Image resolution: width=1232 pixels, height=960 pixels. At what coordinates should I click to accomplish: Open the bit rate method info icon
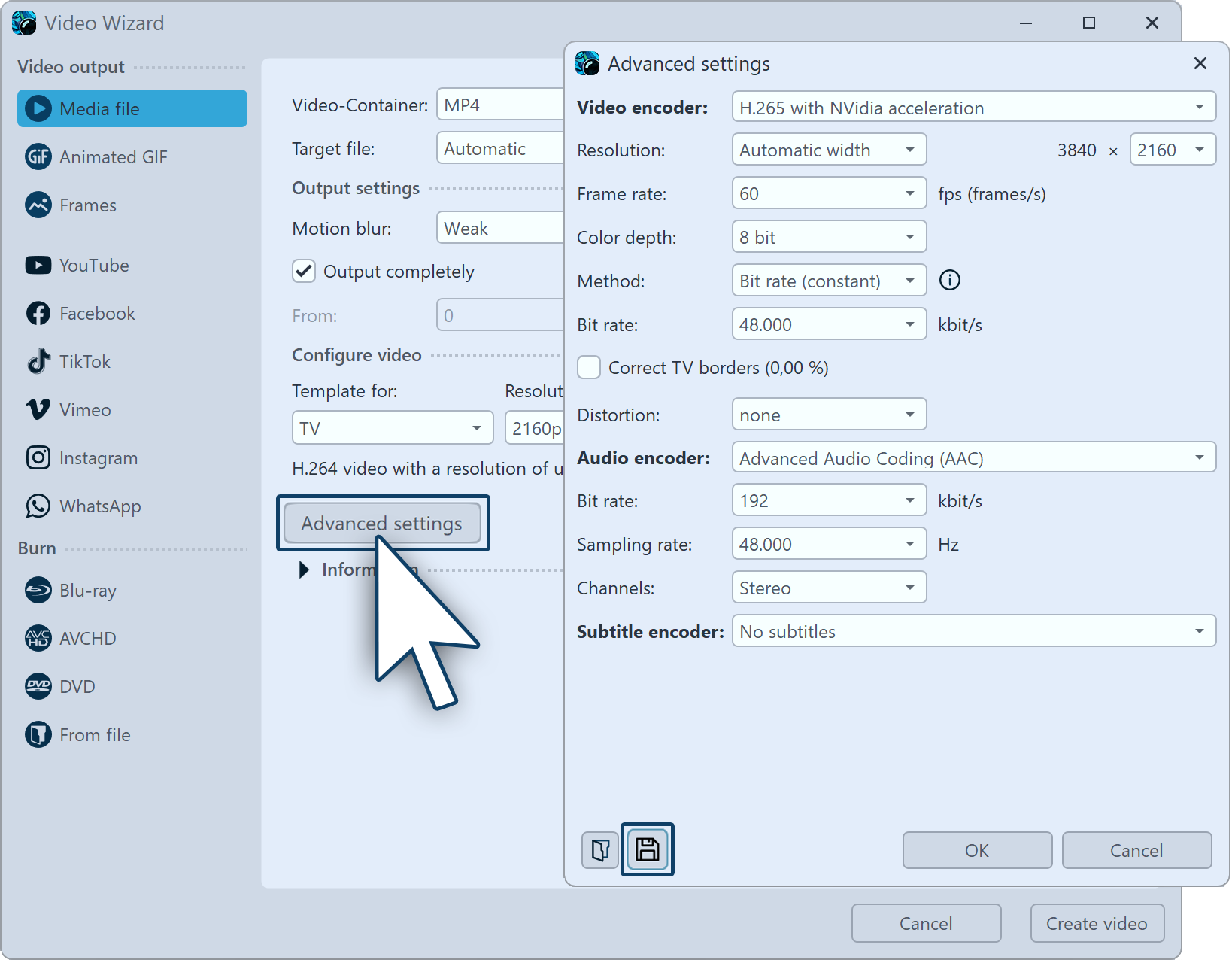click(950, 281)
